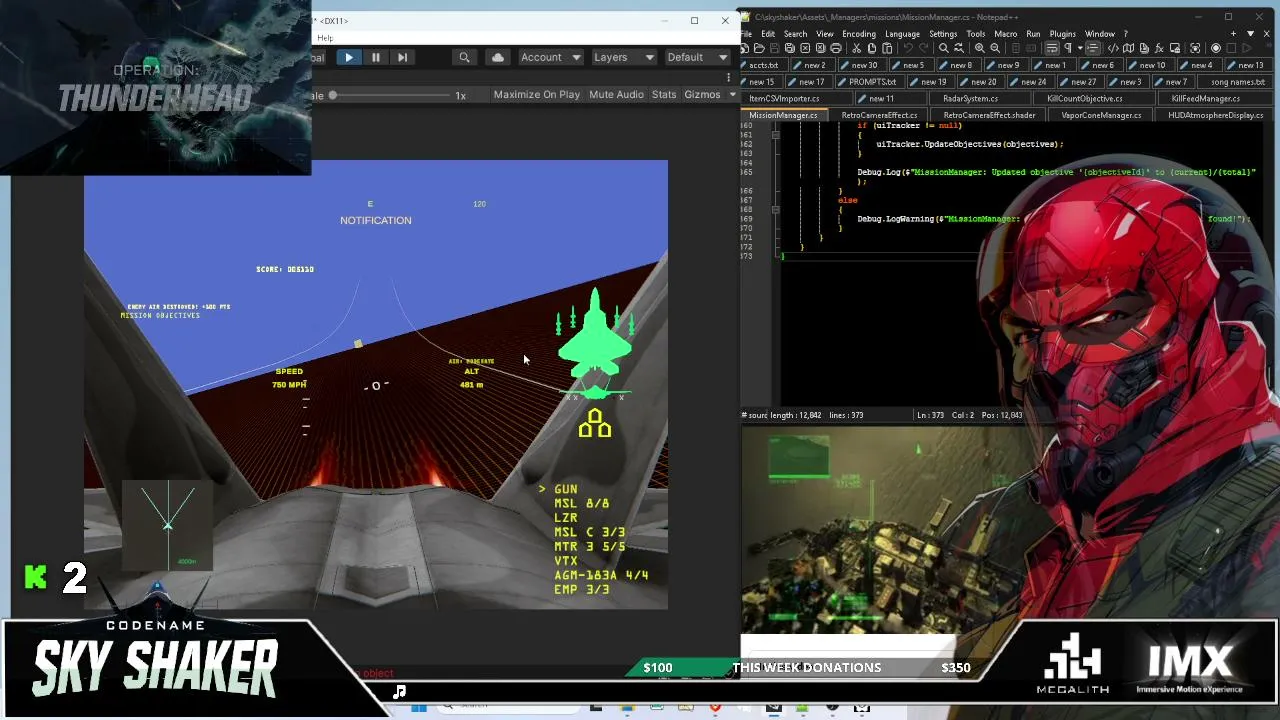Open the Notepad++ tab list dropdown arrow
This screenshot has height=720, width=1280.
(x=1250, y=34)
